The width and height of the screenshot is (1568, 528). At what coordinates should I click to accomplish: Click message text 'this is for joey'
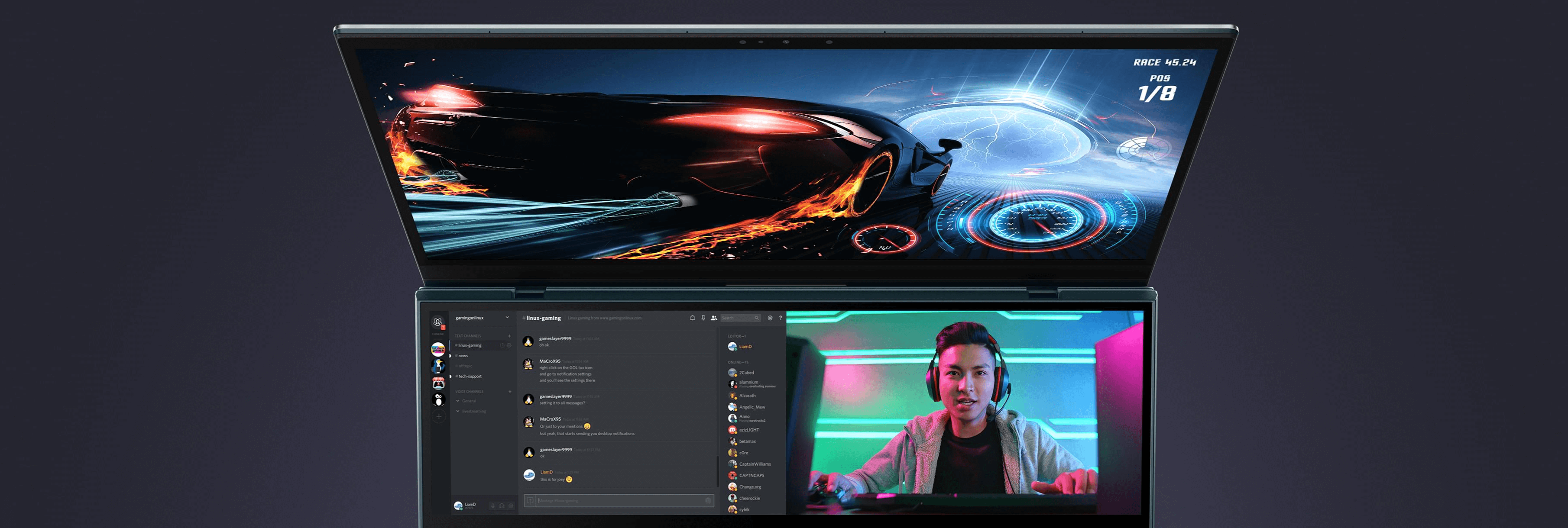[553, 480]
